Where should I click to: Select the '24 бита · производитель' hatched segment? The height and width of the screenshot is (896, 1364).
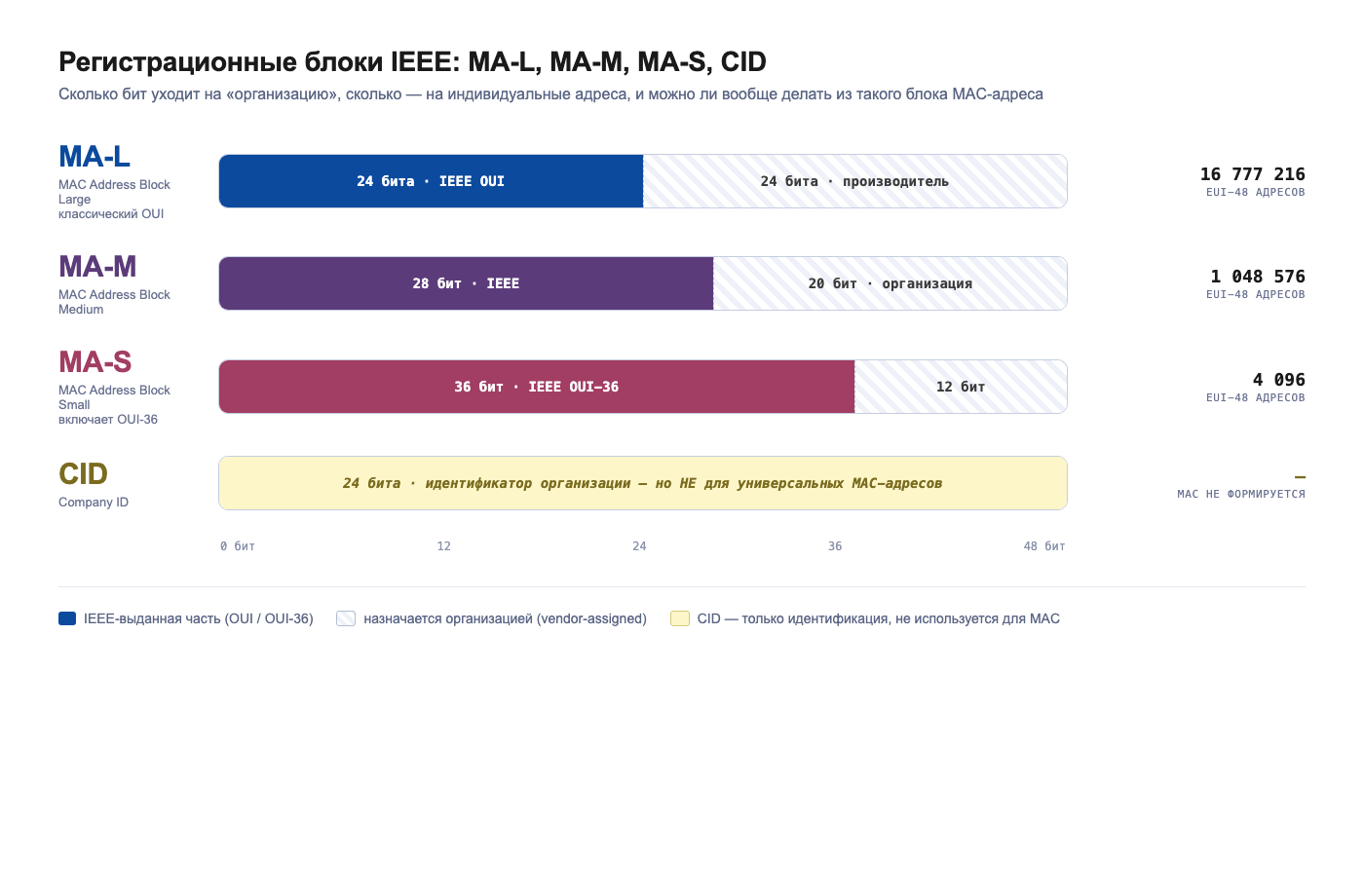coord(855,181)
